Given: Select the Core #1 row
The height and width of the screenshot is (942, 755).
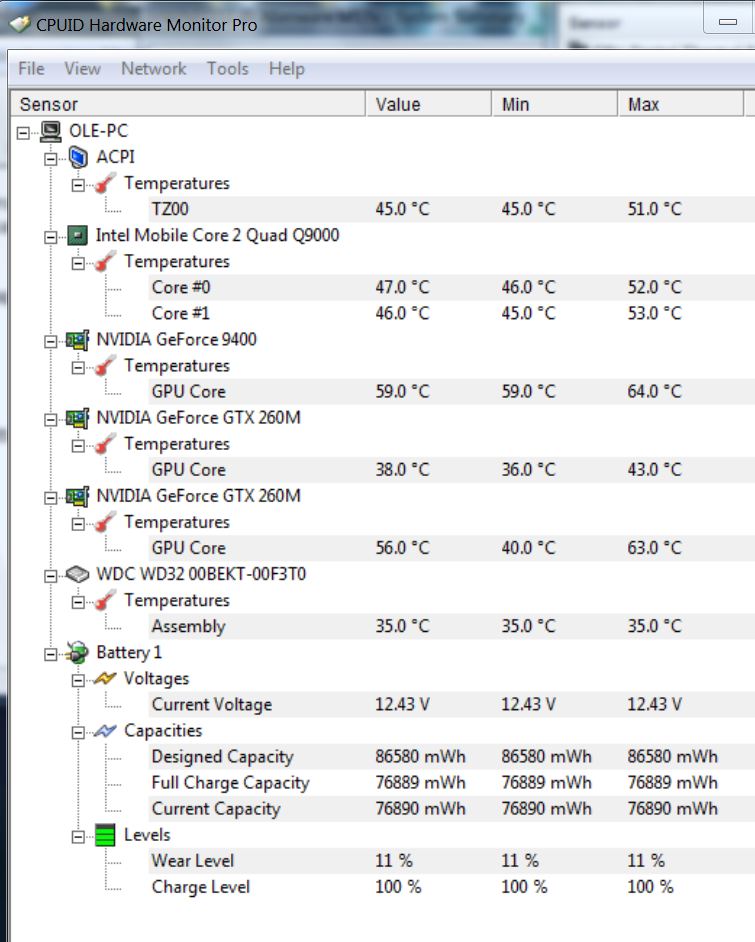Looking at the screenshot, I should click(x=452, y=314).
